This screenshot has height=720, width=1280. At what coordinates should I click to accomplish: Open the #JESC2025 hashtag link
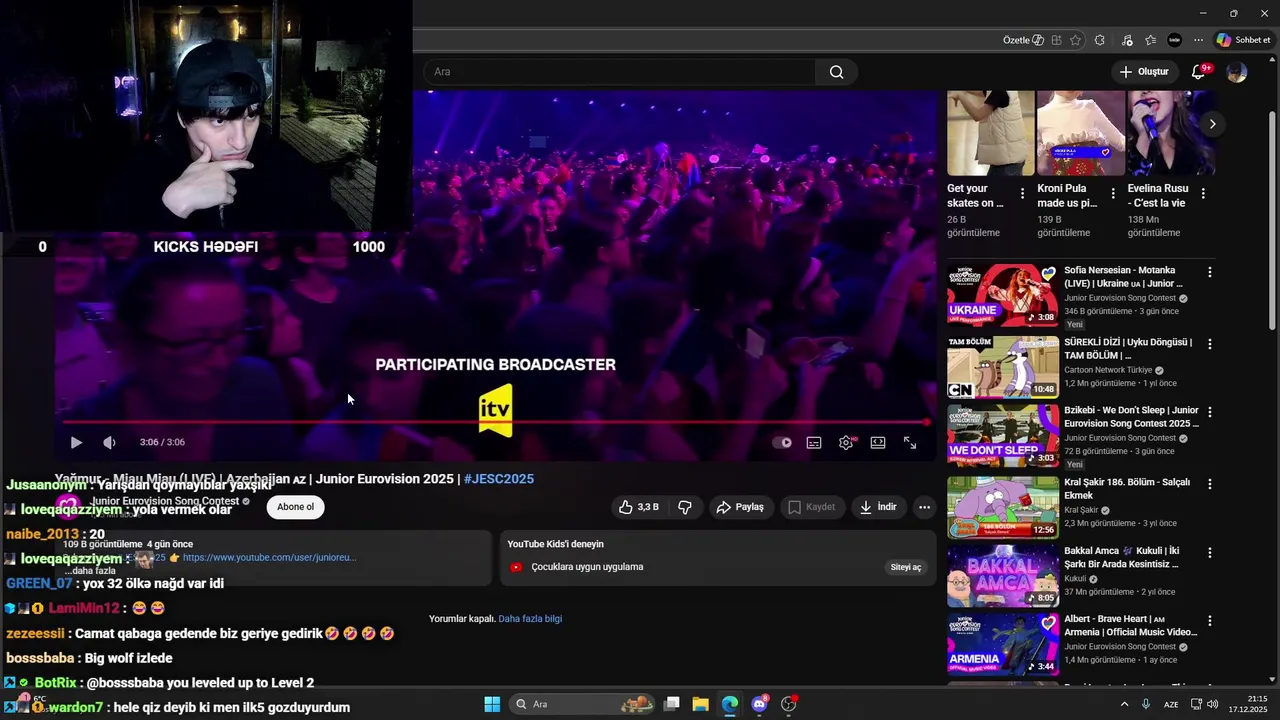[499, 479]
